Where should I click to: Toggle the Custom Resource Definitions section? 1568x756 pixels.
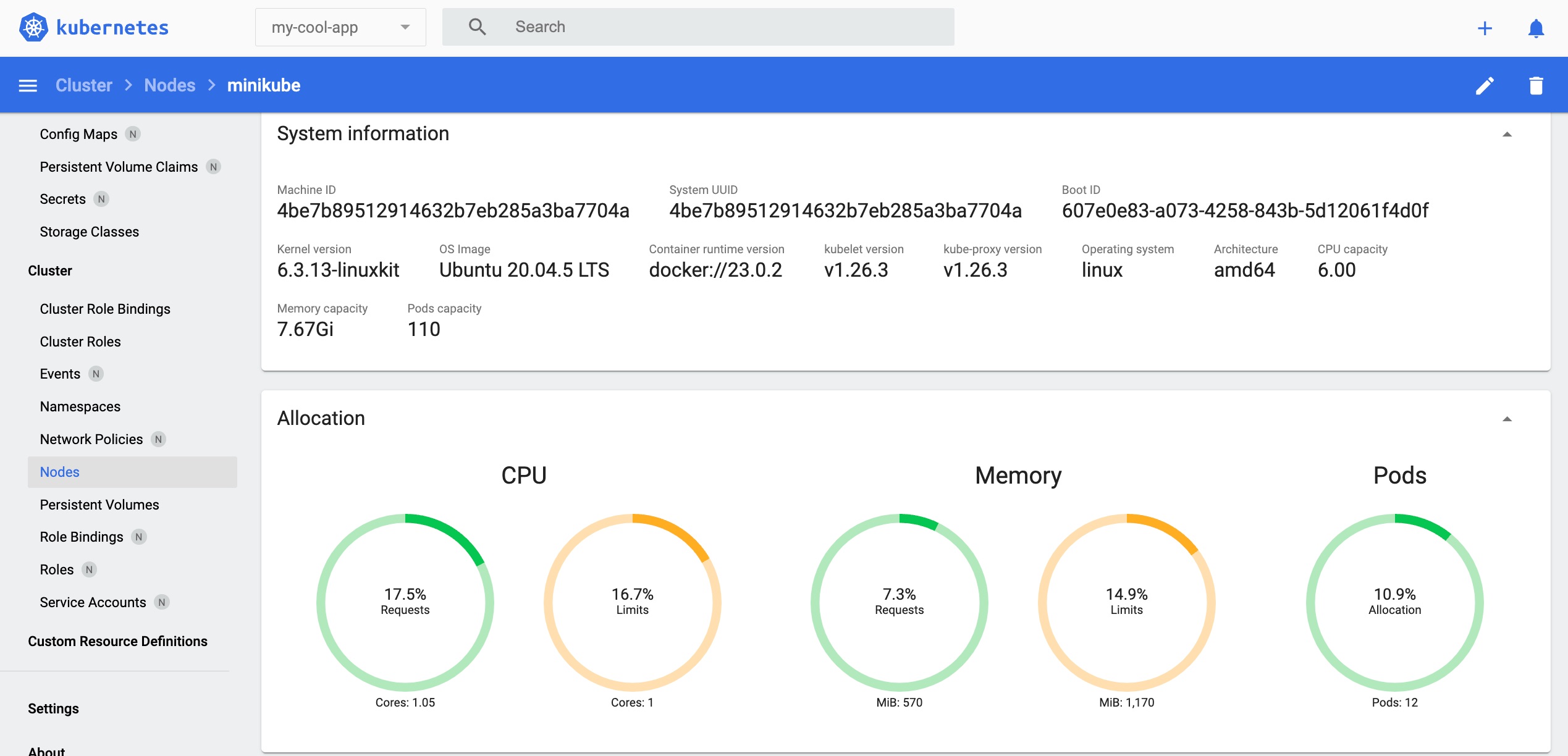[117, 641]
